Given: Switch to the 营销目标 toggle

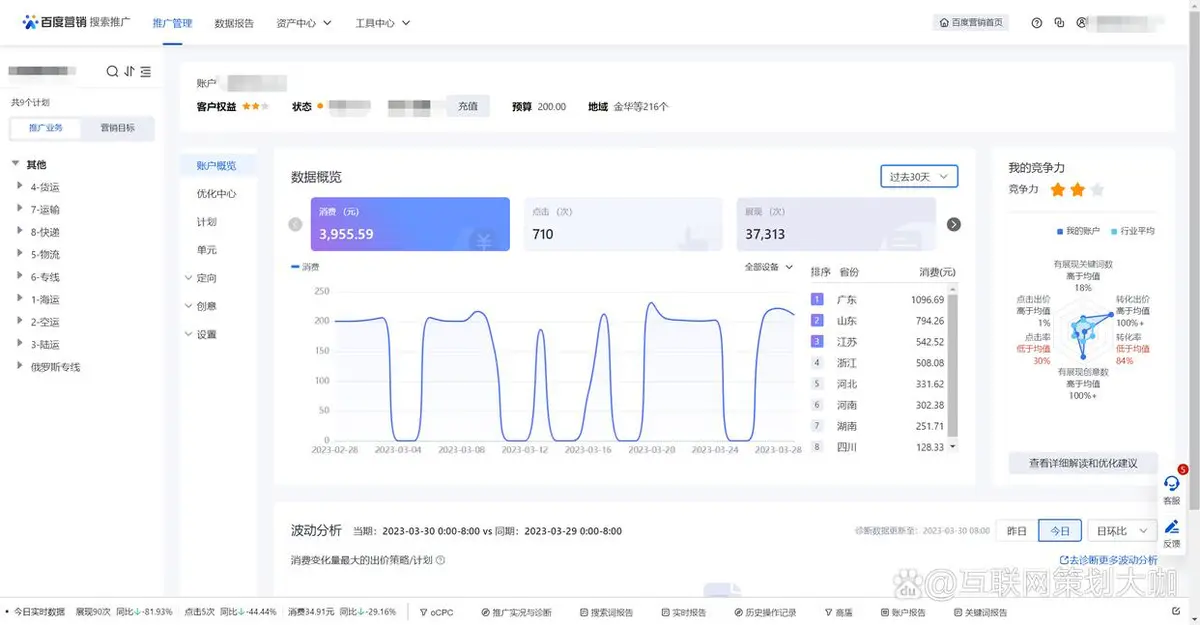Looking at the screenshot, I should point(118,128).
